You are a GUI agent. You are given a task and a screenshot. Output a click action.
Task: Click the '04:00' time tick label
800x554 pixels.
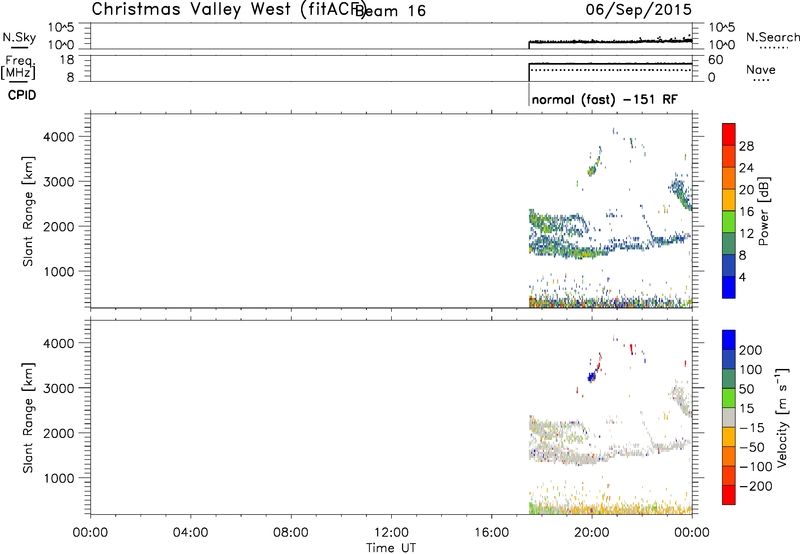[190, 533]
